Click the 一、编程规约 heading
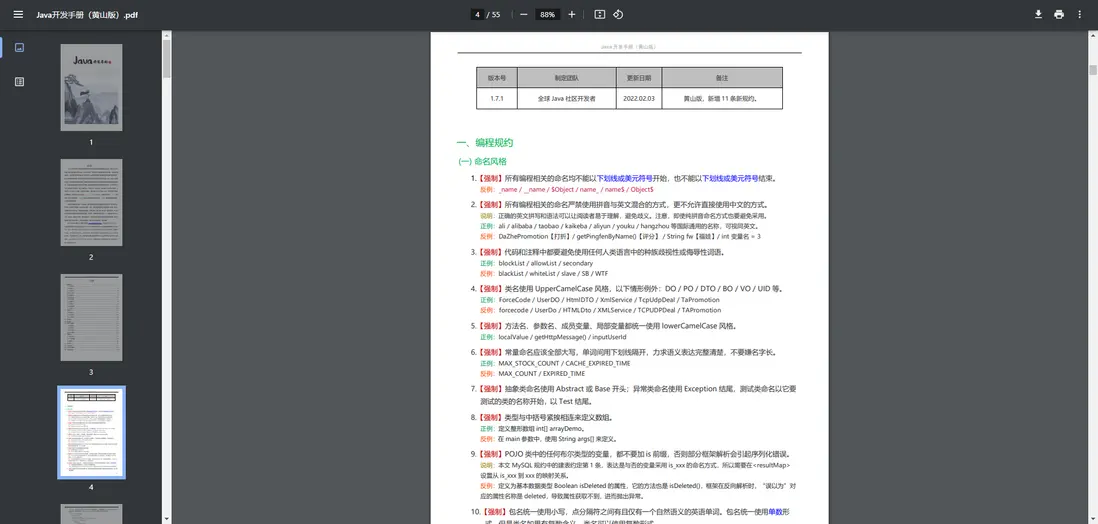 (484, 143)
